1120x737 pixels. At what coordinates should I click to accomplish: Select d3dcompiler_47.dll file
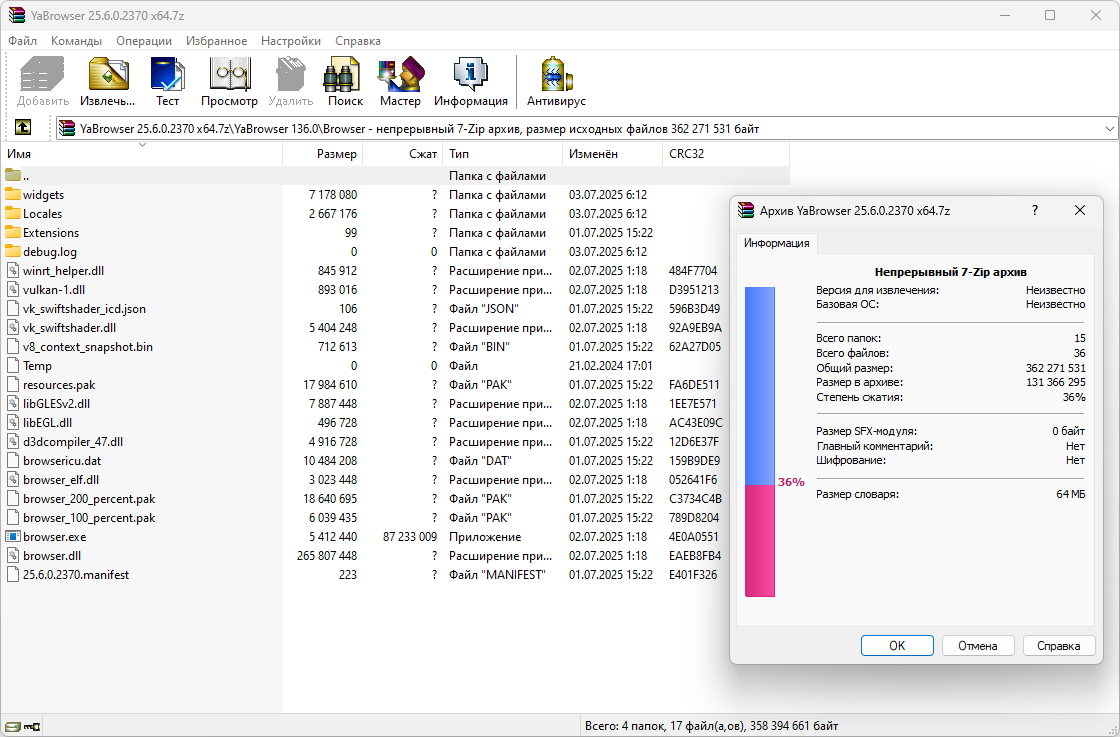point(73,441)
